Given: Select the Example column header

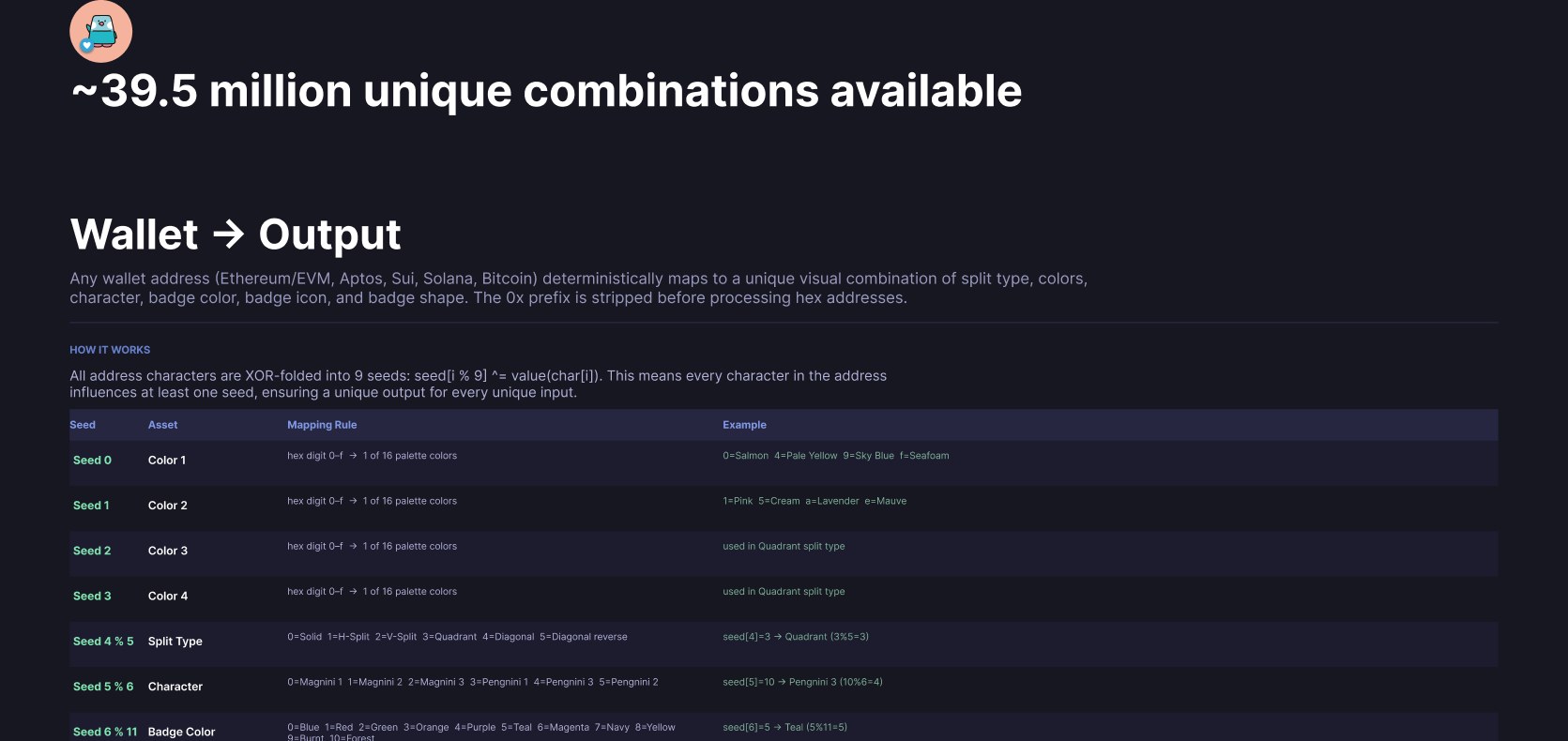Looking at the screenshot, I should [744, 425].
